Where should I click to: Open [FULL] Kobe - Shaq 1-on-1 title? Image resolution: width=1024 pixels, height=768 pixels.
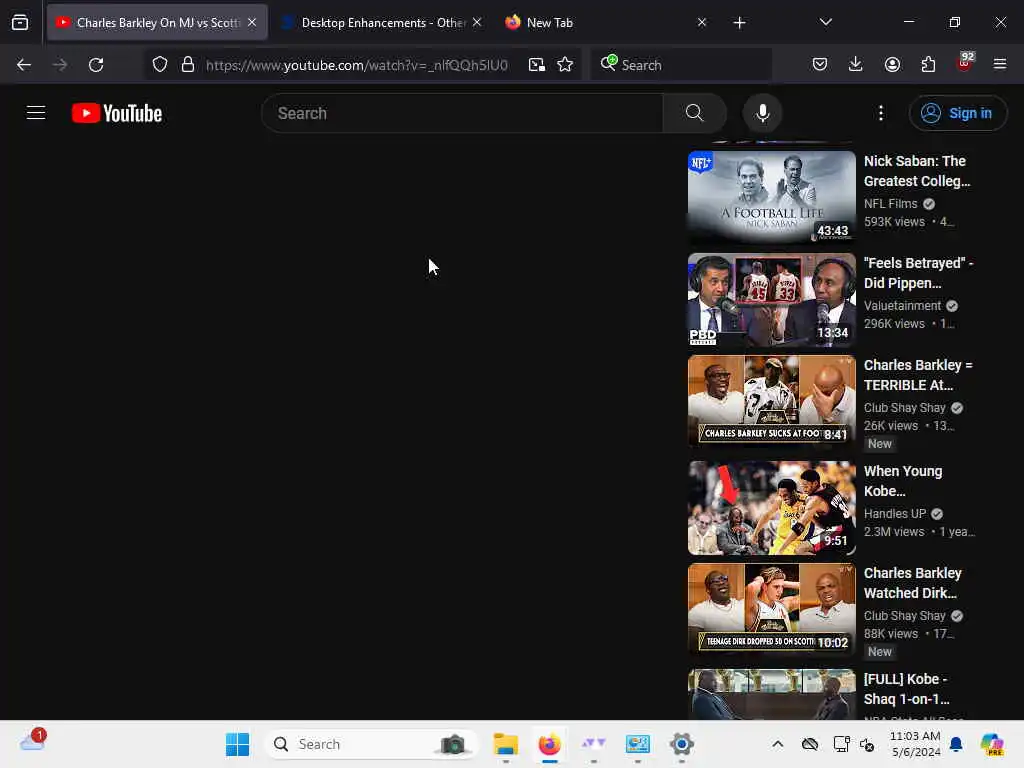pos(906,689)
